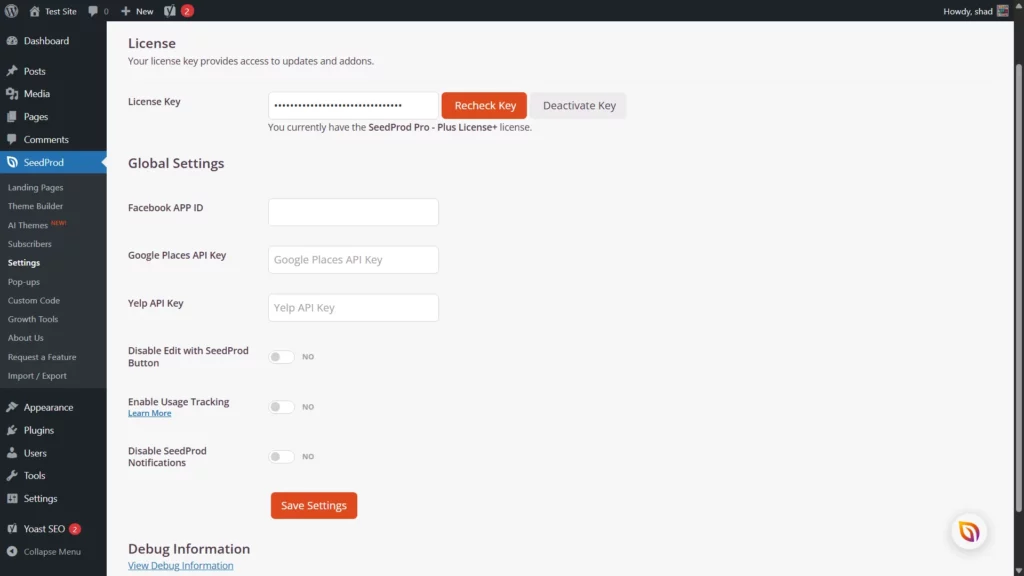Open the + New dropdown in admin bar
The image size is (1024, 576).
137,11
